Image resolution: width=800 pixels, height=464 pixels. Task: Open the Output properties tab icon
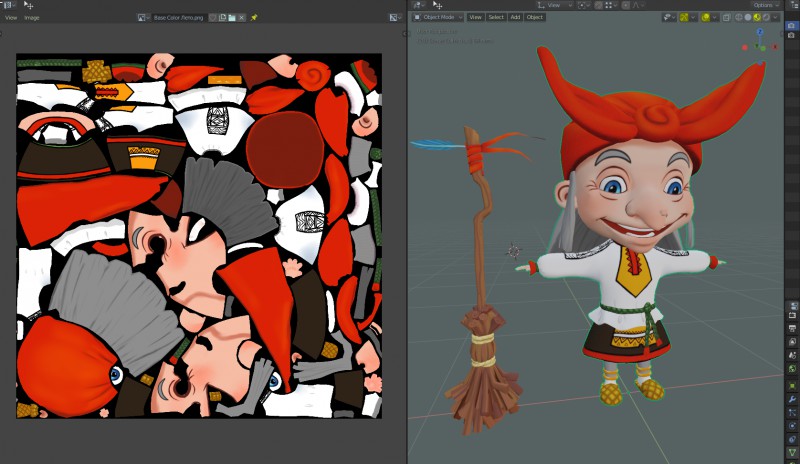(792, 328)
